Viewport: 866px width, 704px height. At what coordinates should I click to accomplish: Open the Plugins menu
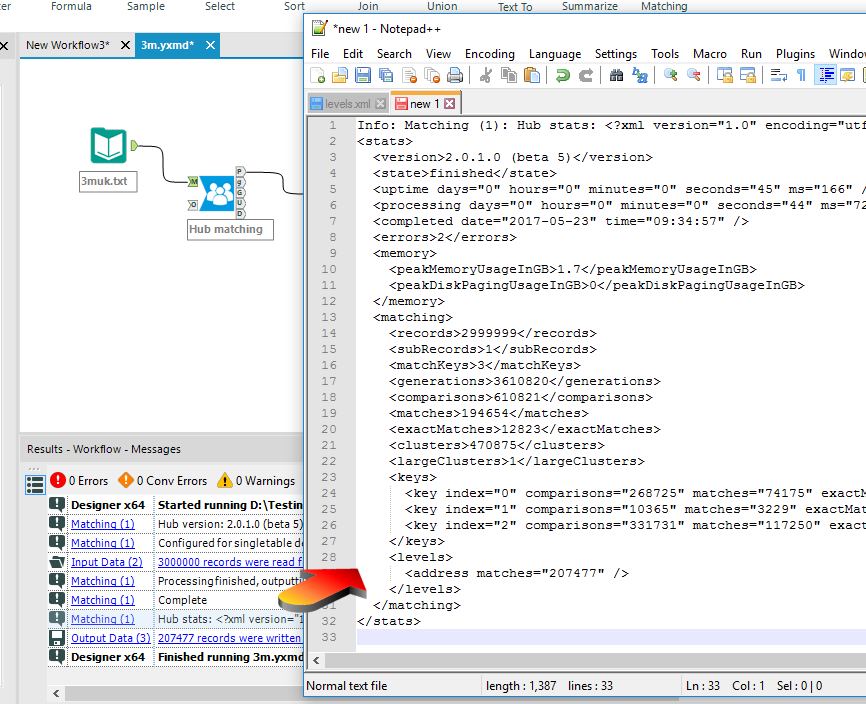tap(795, 54)
